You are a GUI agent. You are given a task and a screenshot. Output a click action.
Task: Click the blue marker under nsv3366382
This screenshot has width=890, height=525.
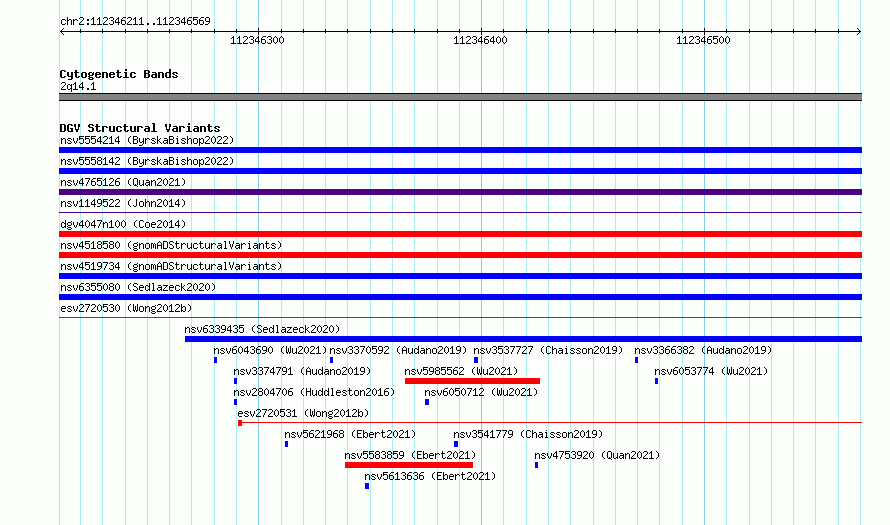click(x=636, y=360)
